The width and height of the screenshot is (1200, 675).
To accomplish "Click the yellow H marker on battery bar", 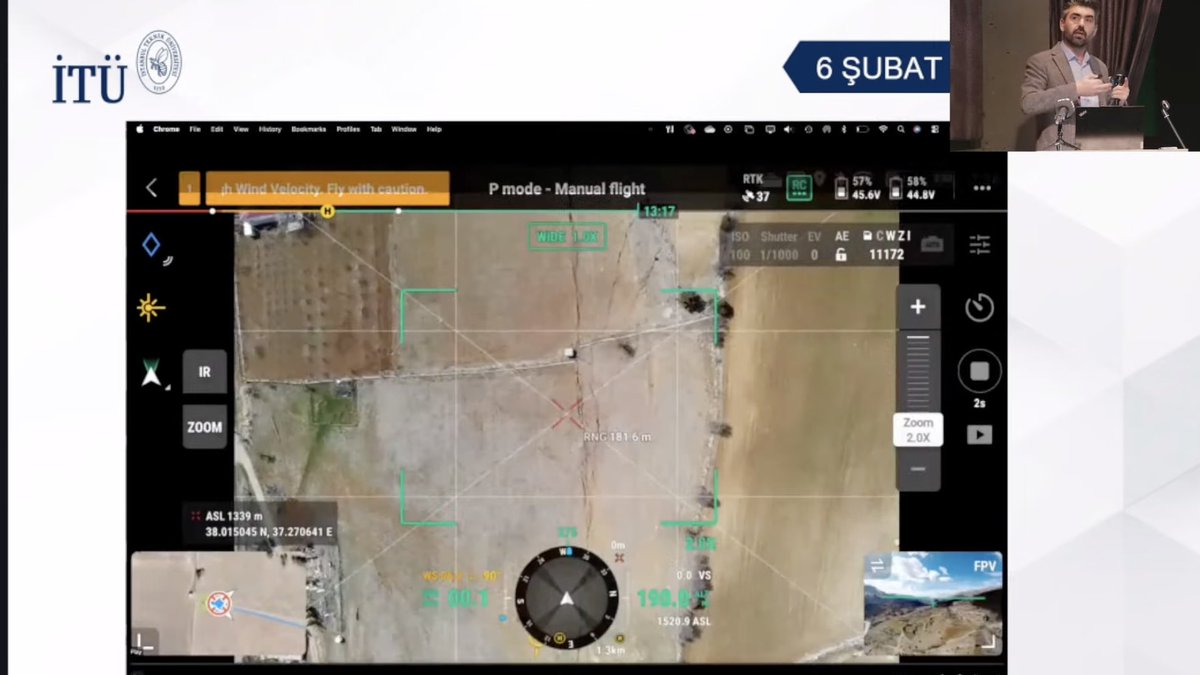I will pyautogui.click(x=327, y=211).
